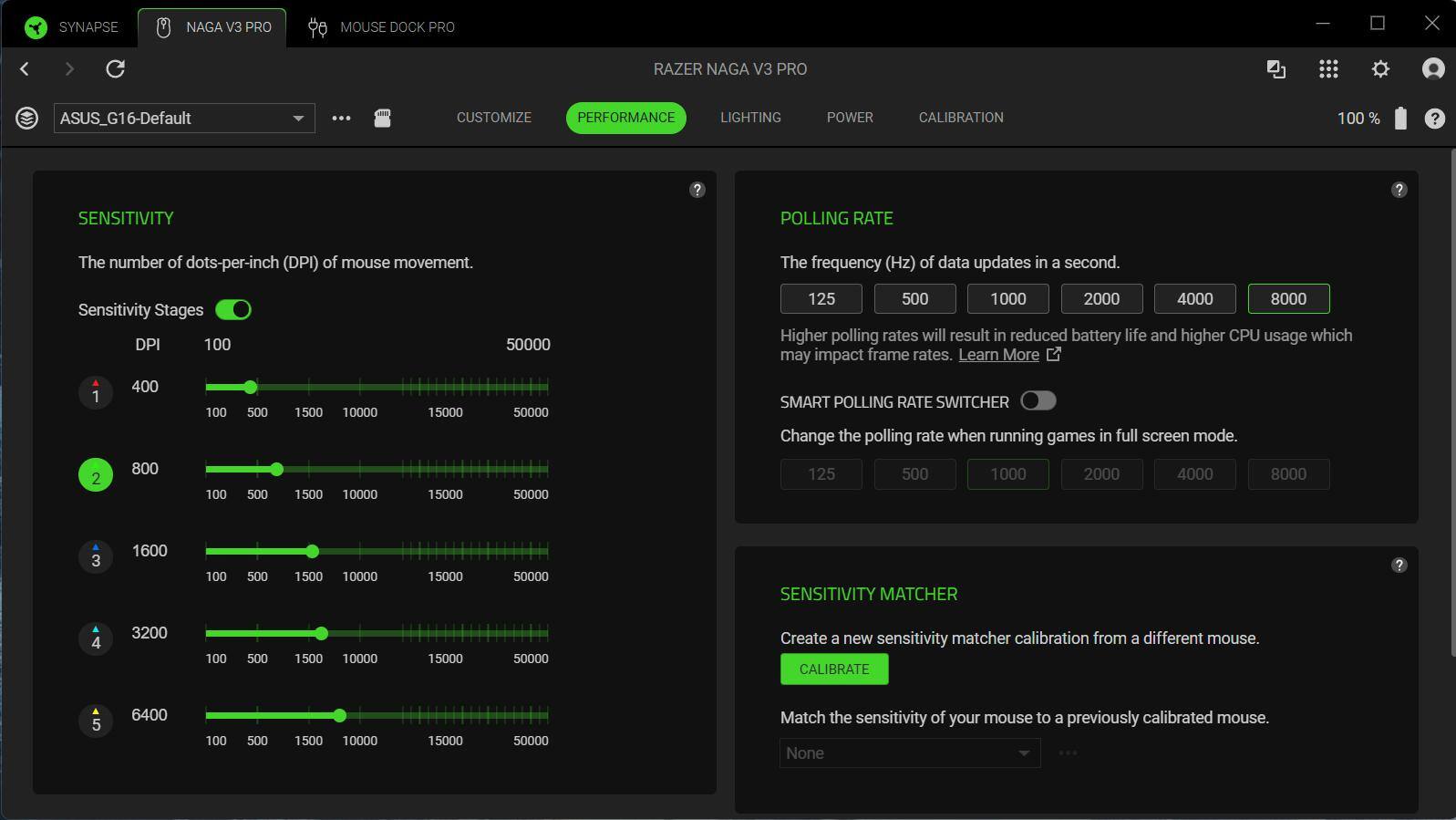1456x820 pixels.
Task: Select sensitivity stage 5
Action: coord(96,721)
